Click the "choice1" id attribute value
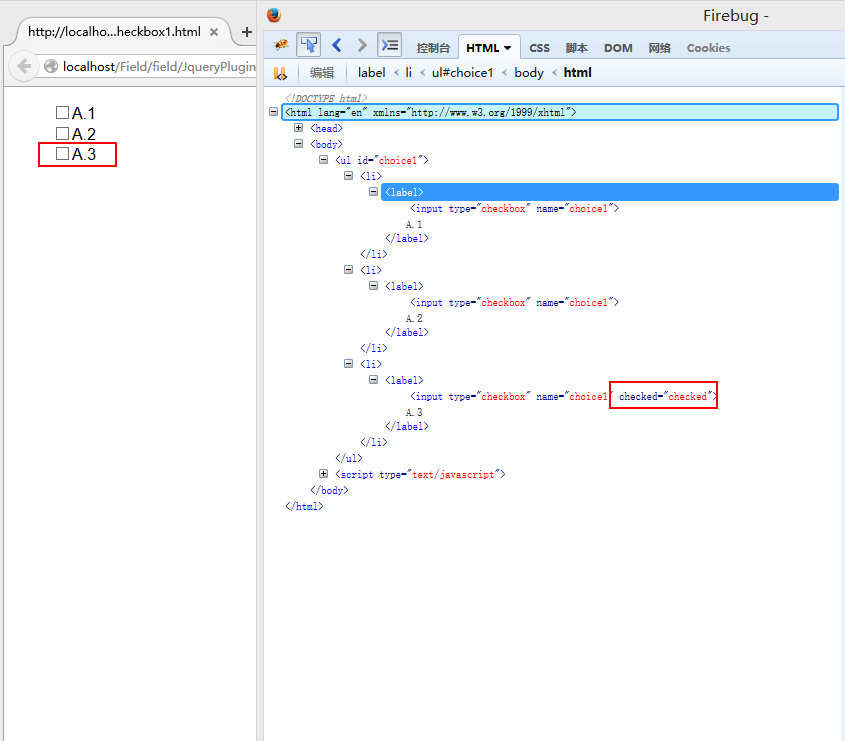The height and width of the screenshot is (741, 845). (398, 160)
